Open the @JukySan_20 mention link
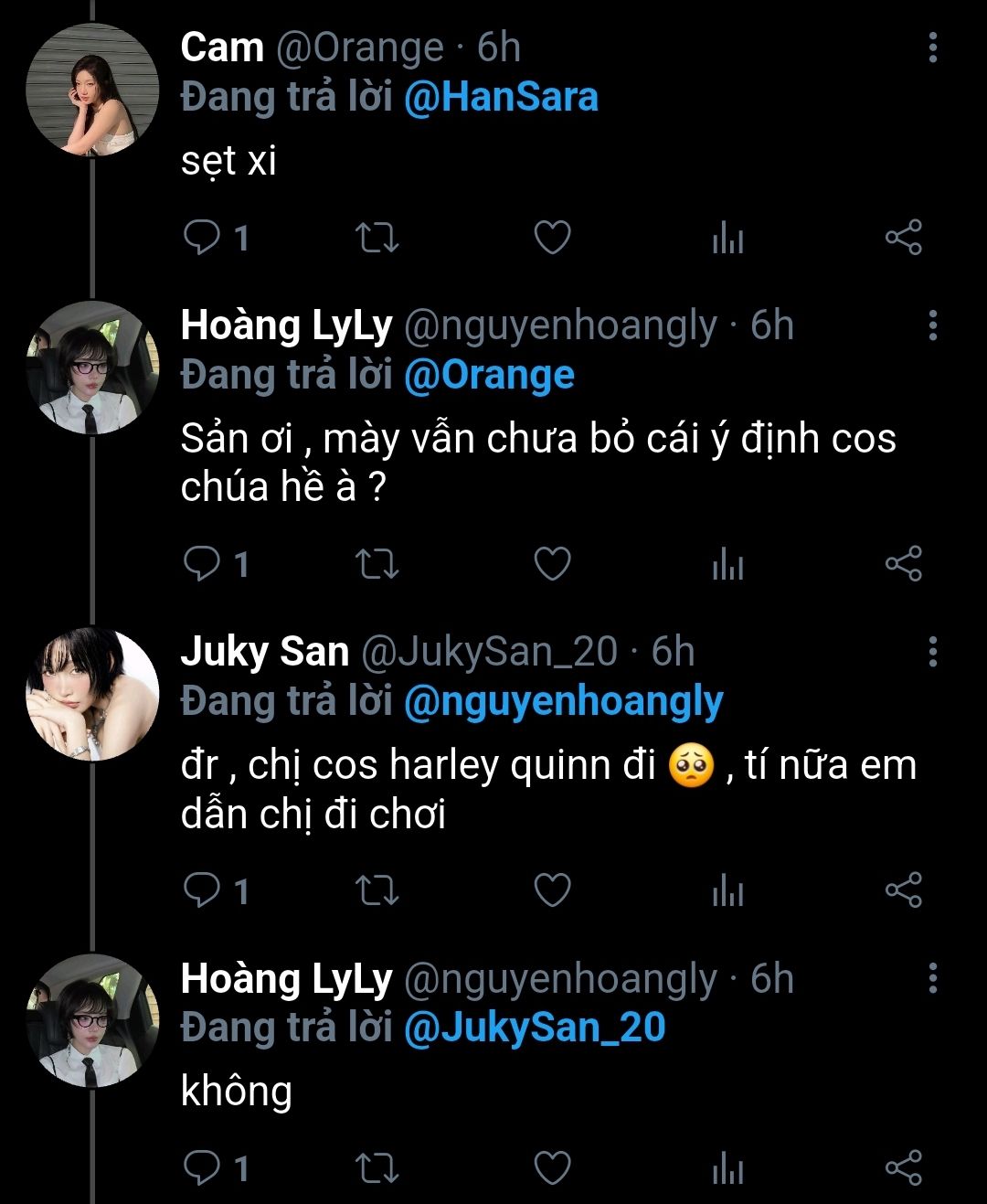987x1204 pixels. click(534, 1028)
